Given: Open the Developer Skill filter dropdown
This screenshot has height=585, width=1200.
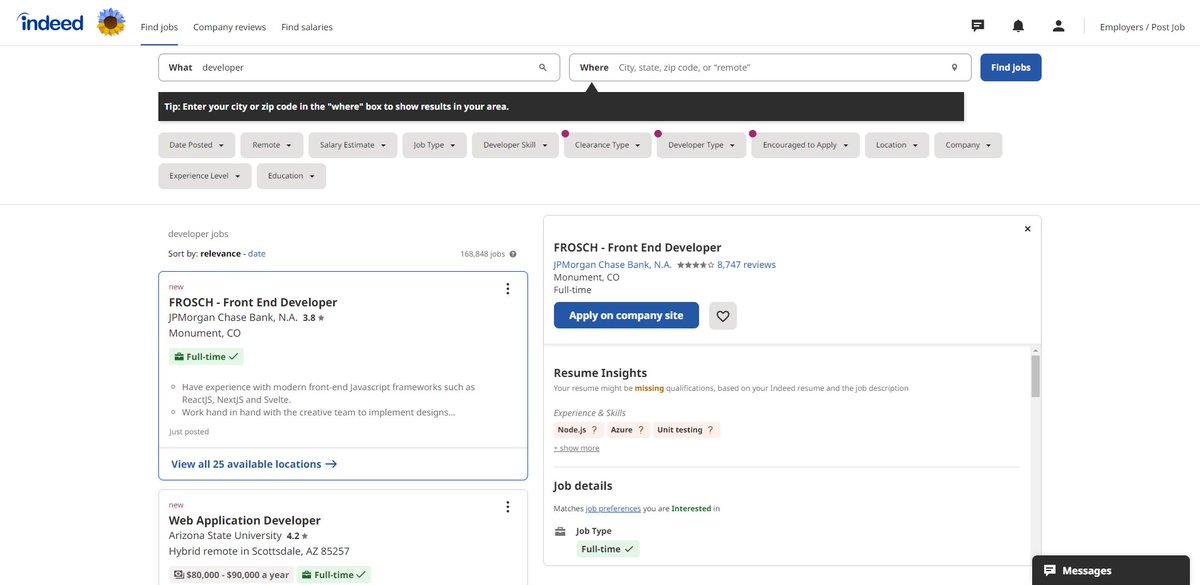Looking at the screenshot, I should click(515, 145).
